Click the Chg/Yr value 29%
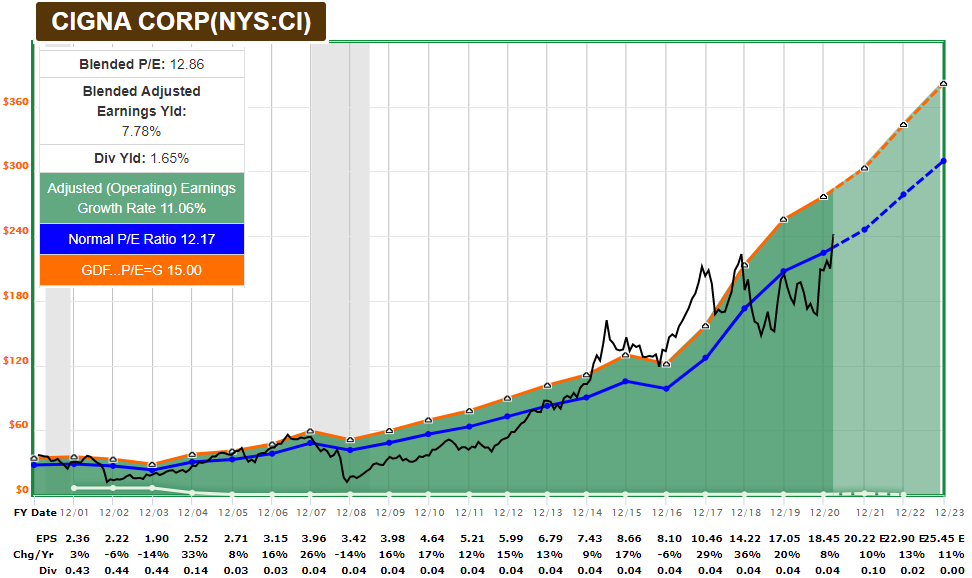The width and height of the screenshot is (972, 578). (x=708, y=554)
